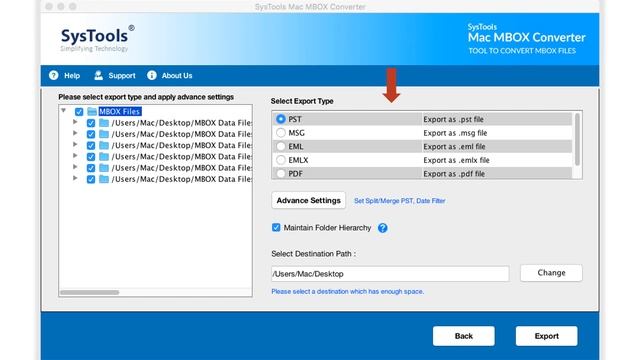Select PST export type radio button
This screenshot has width=640, height=360.
point(281,119)
